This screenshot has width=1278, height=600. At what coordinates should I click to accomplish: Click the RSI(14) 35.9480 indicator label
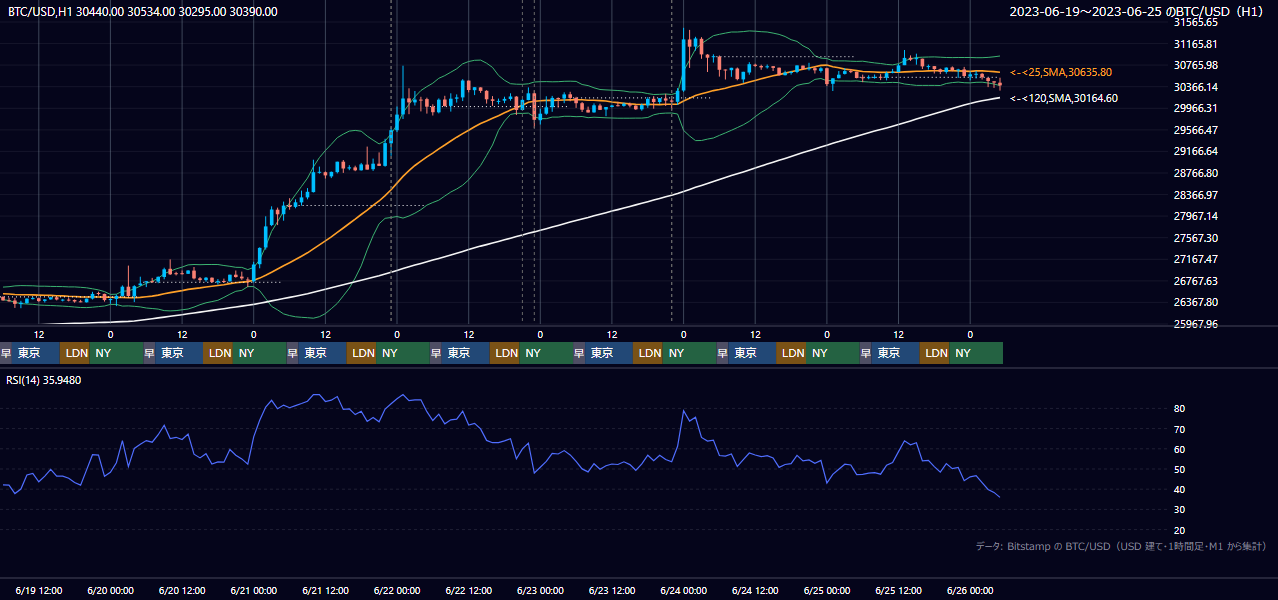click(45, 379)
